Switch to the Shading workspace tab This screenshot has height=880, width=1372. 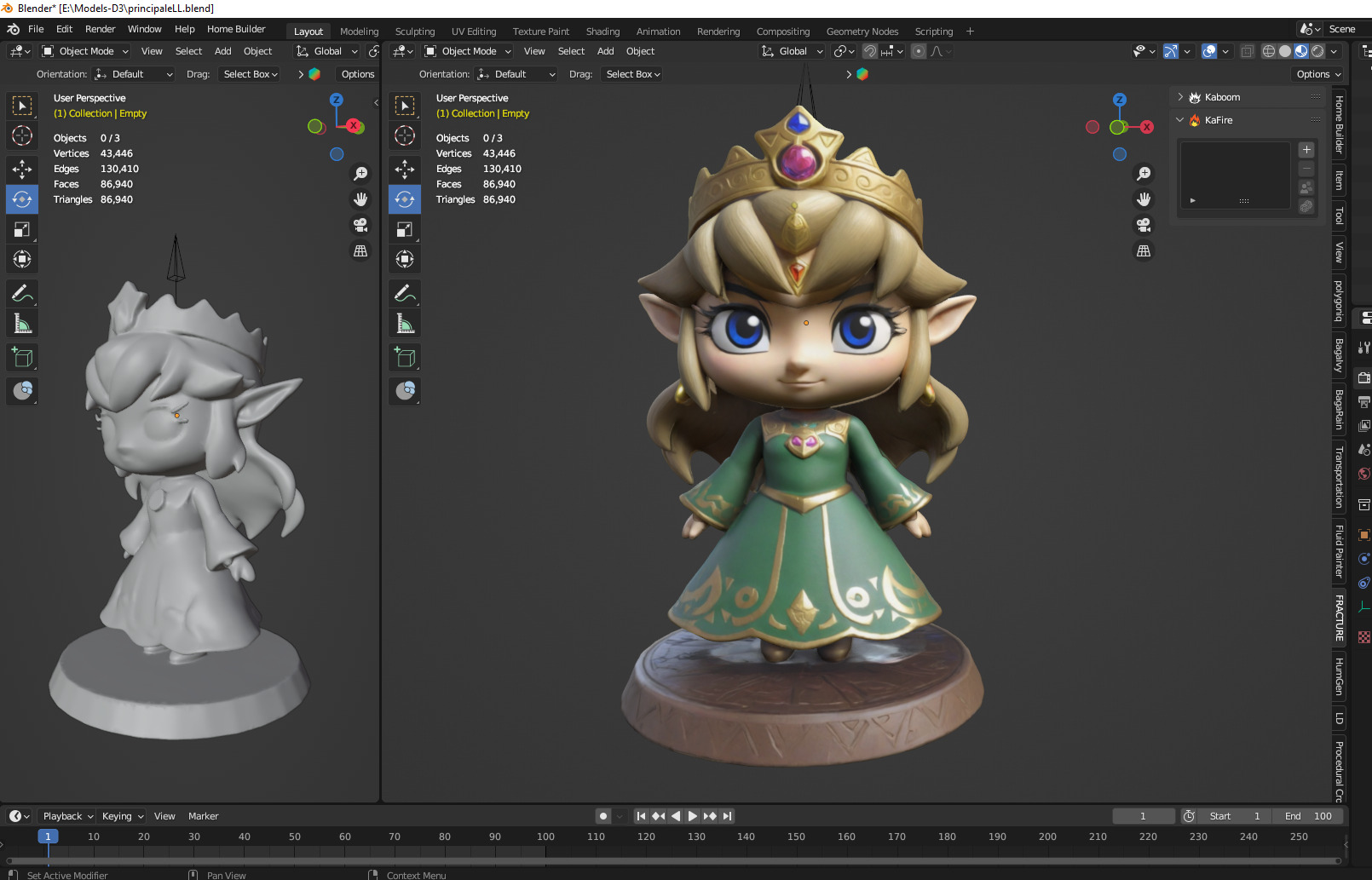point(602,32)
